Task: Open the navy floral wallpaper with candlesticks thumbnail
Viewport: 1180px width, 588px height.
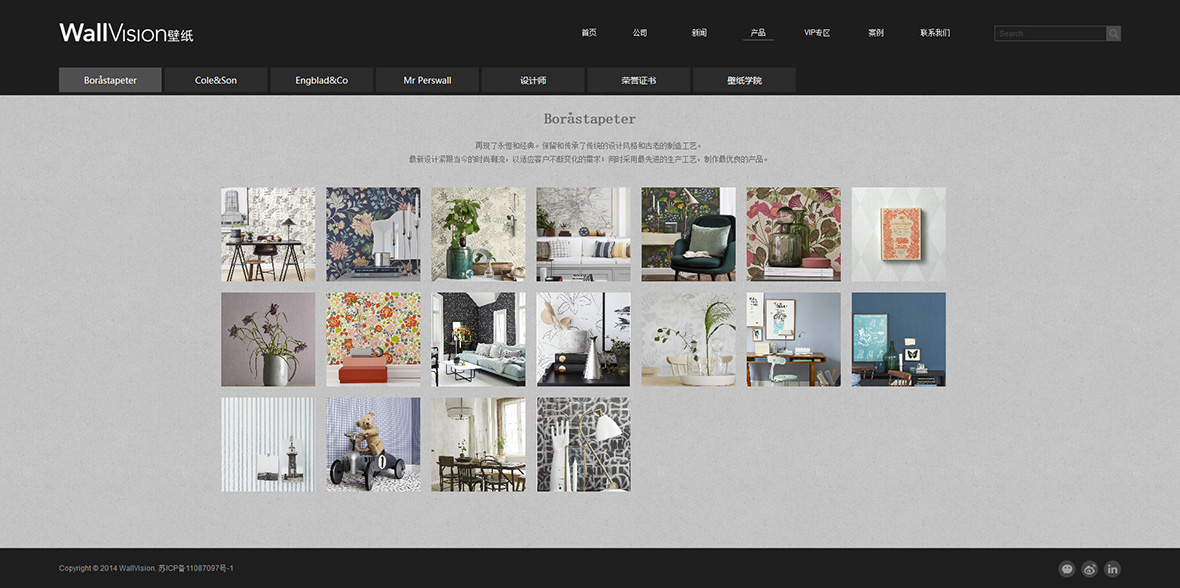Action: click(373, 234)
